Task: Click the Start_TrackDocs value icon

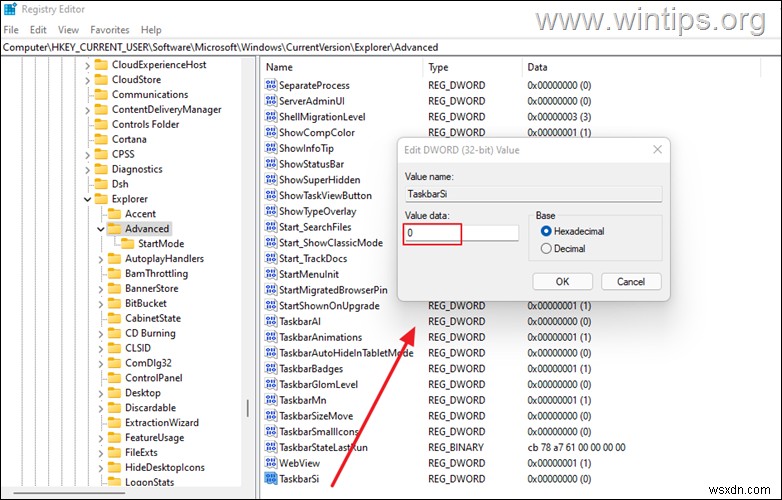Action: tap(271, 258)
